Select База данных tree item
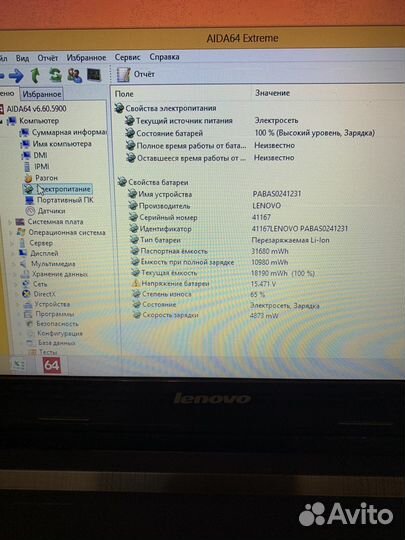Viewport: 405px width, 540px height. click(x=51, y=343)
